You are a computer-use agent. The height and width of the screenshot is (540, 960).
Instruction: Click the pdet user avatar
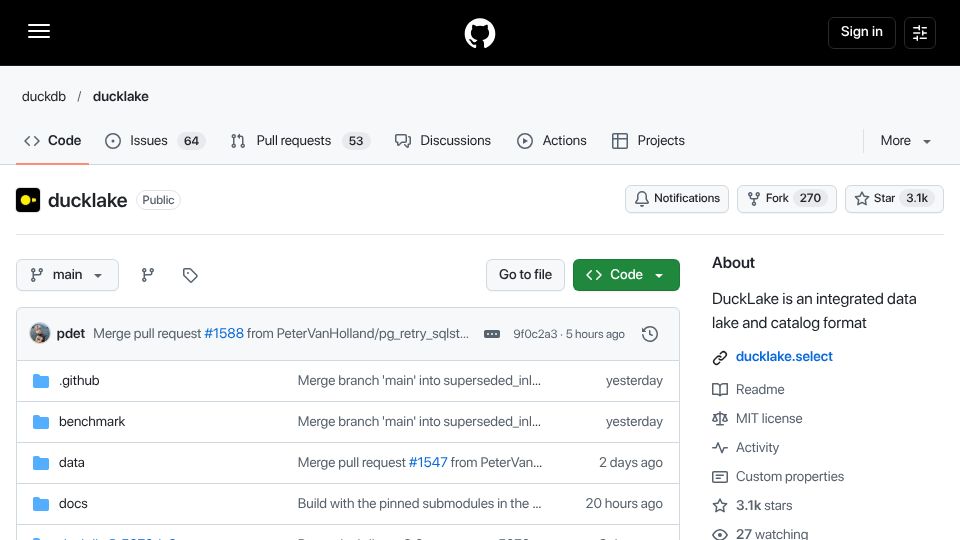coord(40,333)
